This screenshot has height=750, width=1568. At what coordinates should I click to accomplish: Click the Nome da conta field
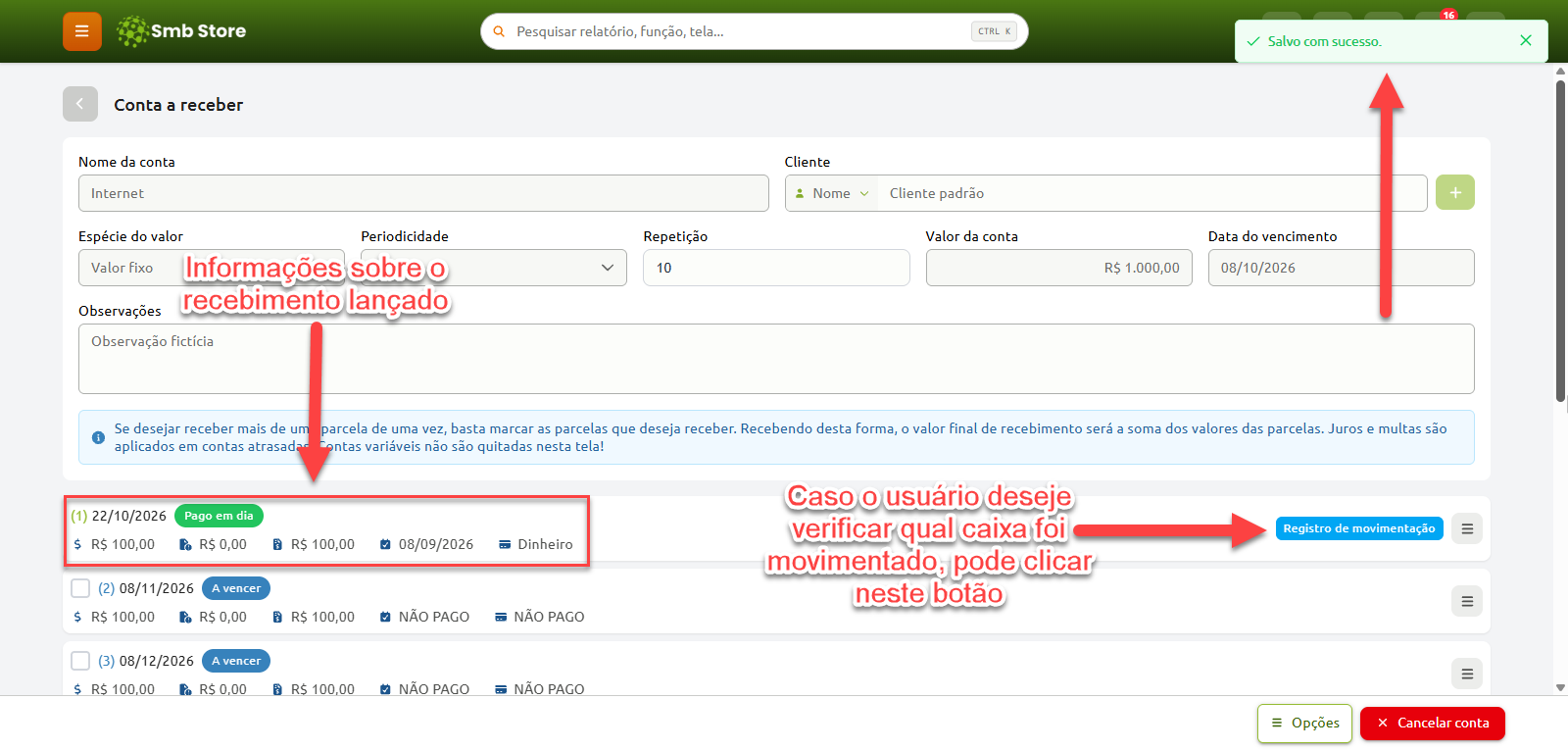click(423, 193)
